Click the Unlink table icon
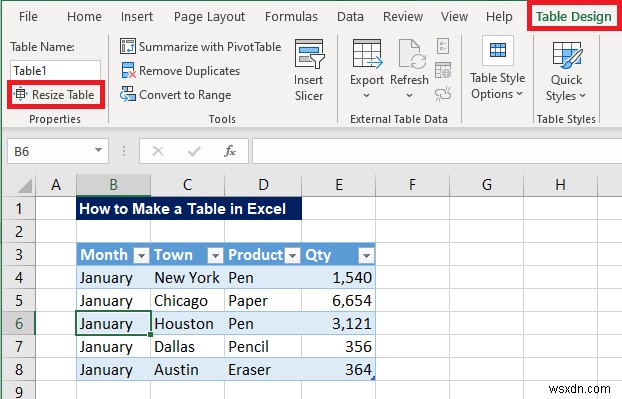This screenshot has width=622, height=399. 443,94
